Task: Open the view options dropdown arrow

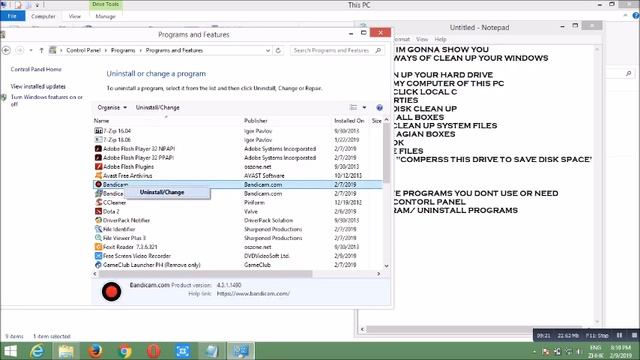Action: point(364,107)
